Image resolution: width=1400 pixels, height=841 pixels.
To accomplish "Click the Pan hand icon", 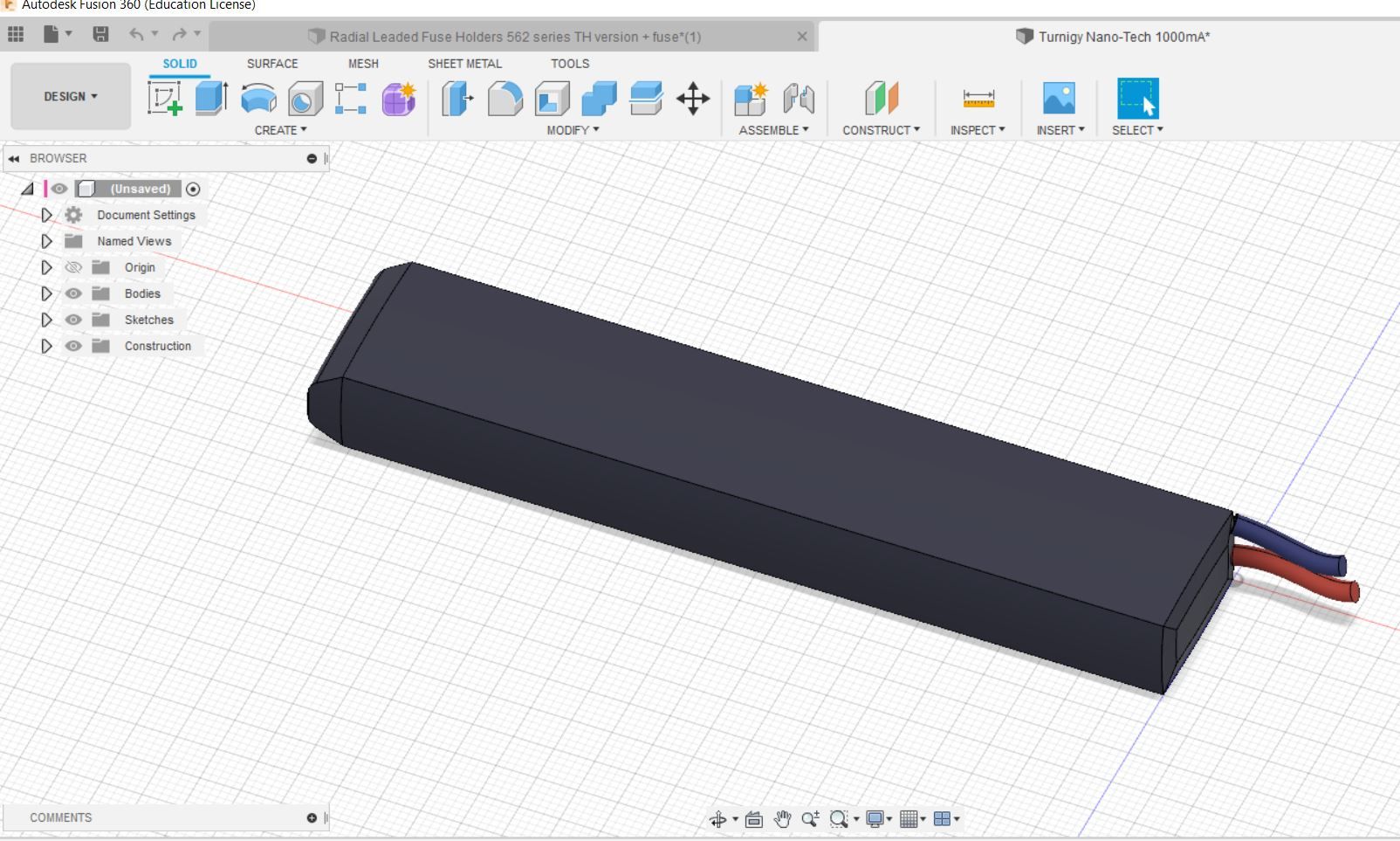I will (x=782, y=819).
